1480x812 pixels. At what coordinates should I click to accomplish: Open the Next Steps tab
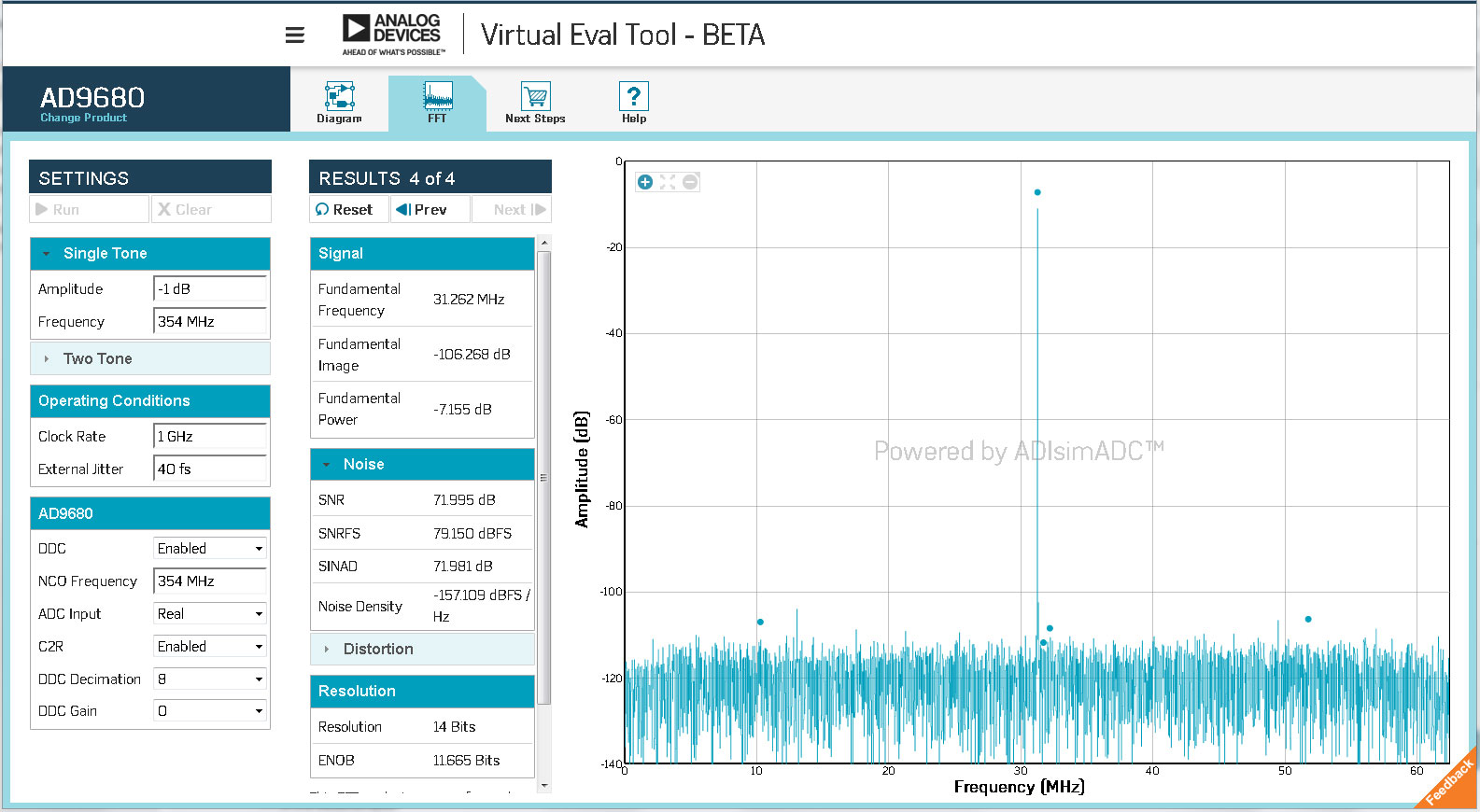click(x=535, y=103)
